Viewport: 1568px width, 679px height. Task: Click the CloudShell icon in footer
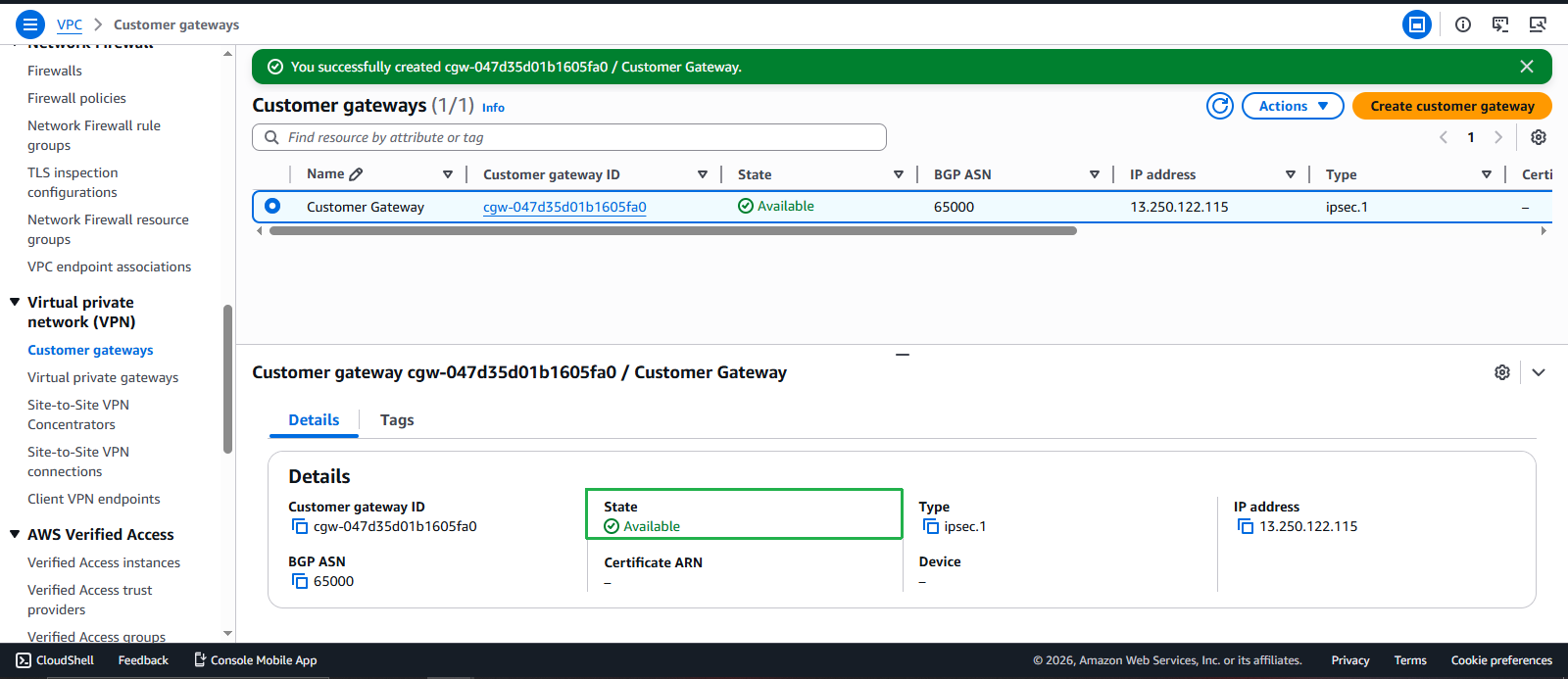point(24,660)
